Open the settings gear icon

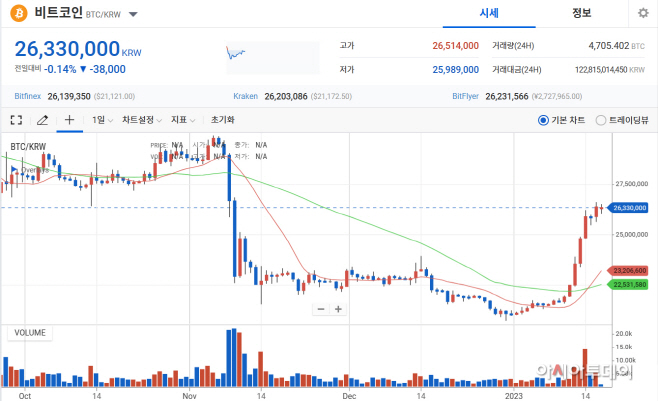tap(643, 13)
